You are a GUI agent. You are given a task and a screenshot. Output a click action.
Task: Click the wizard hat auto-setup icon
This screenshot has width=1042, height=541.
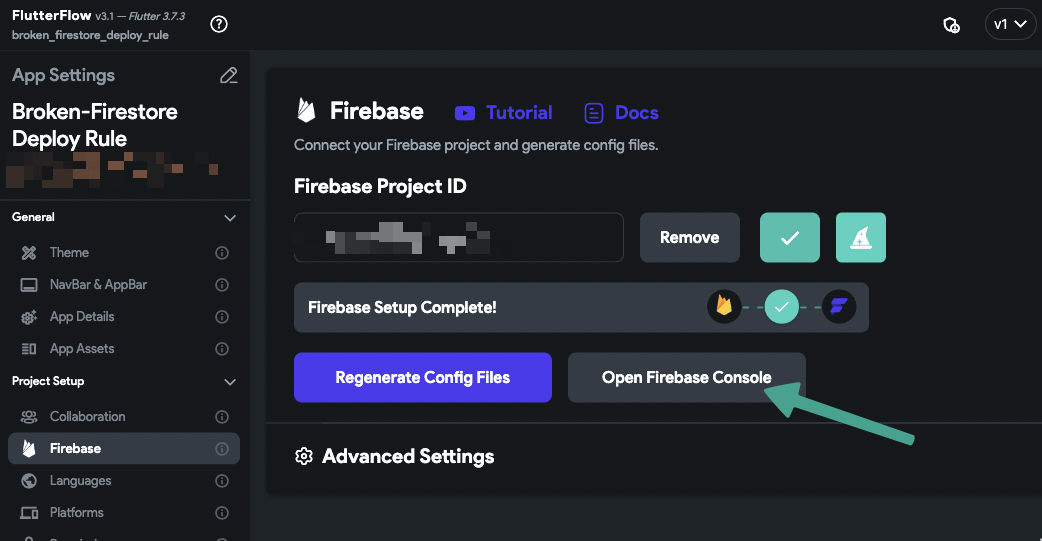(861, 237)
